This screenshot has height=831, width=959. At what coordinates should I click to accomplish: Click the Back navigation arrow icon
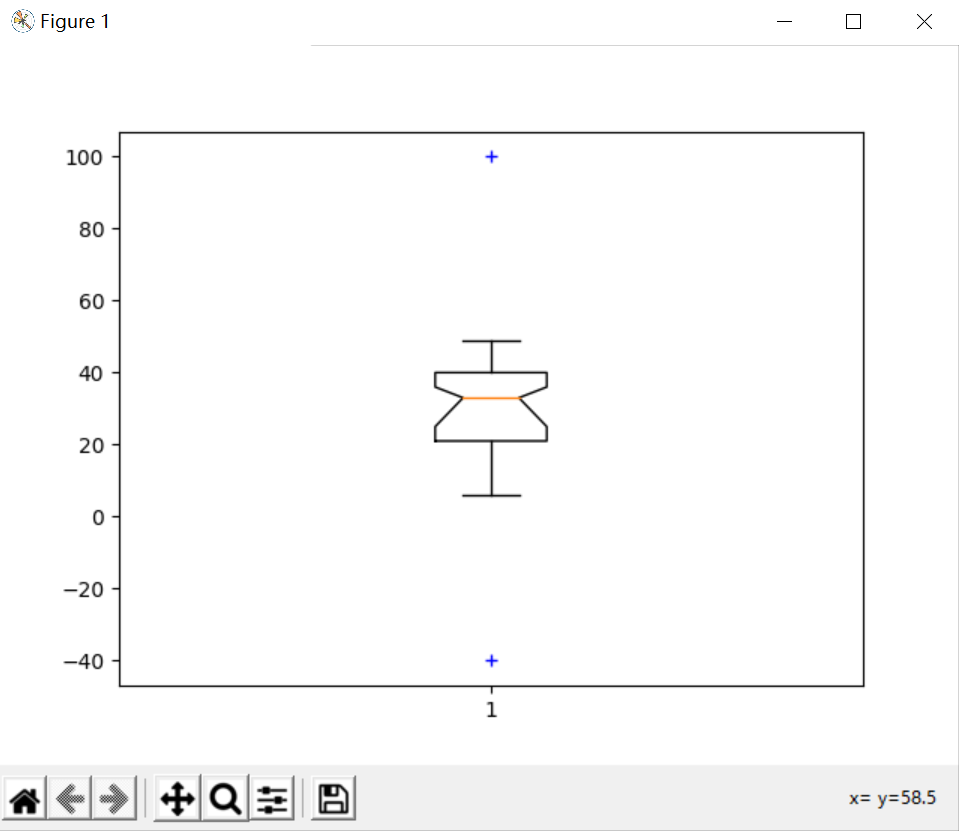tap(70, 798)
